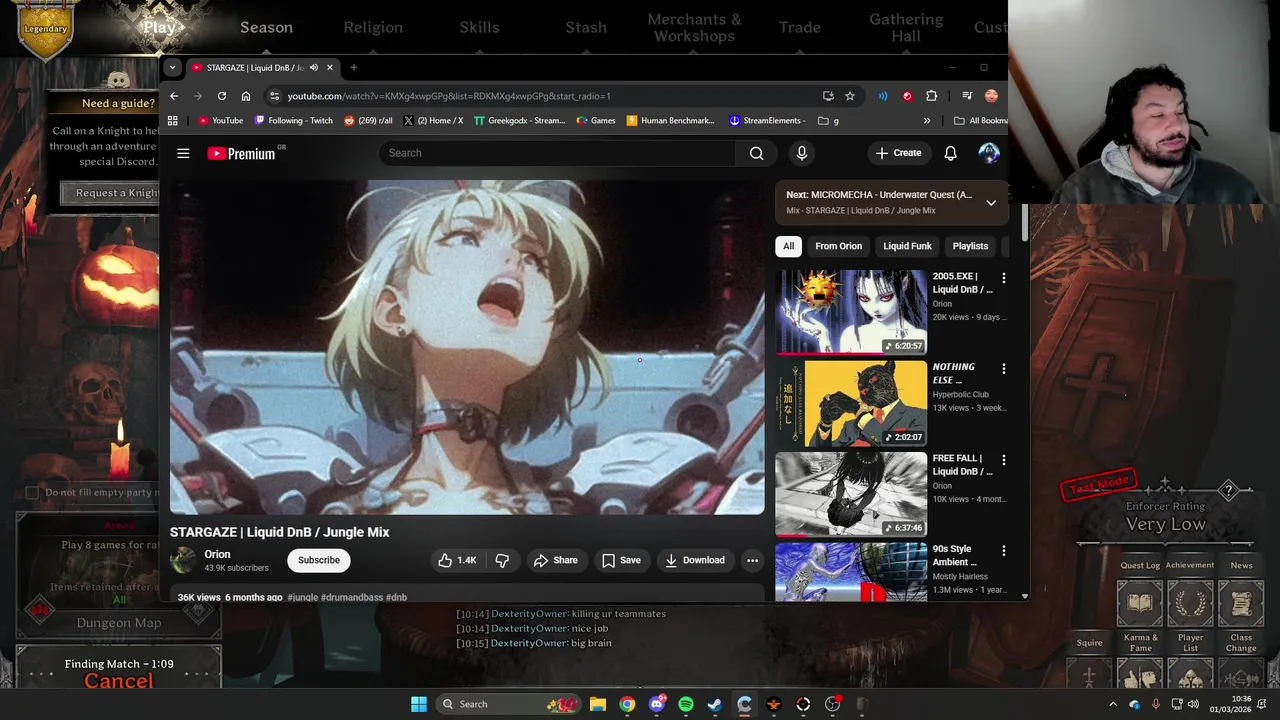Open the Orion channel link
The image size is (1280, 720).
tap(218, 554)
